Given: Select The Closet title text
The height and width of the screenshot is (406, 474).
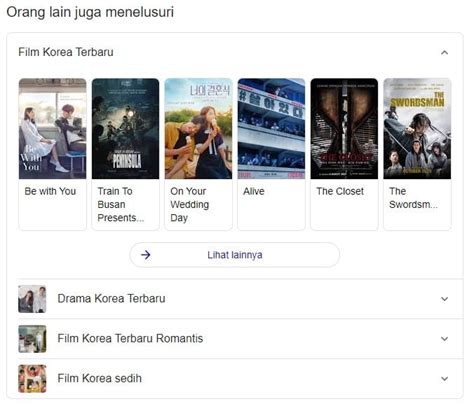Looking at the screenshot, I should click(340, 191).
